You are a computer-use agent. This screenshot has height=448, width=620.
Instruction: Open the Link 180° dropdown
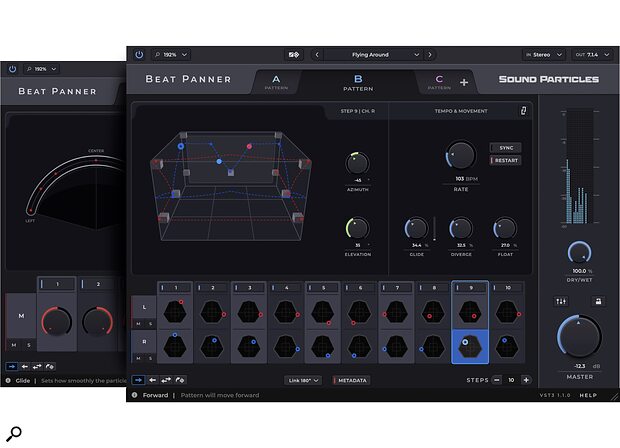(302, 380)
